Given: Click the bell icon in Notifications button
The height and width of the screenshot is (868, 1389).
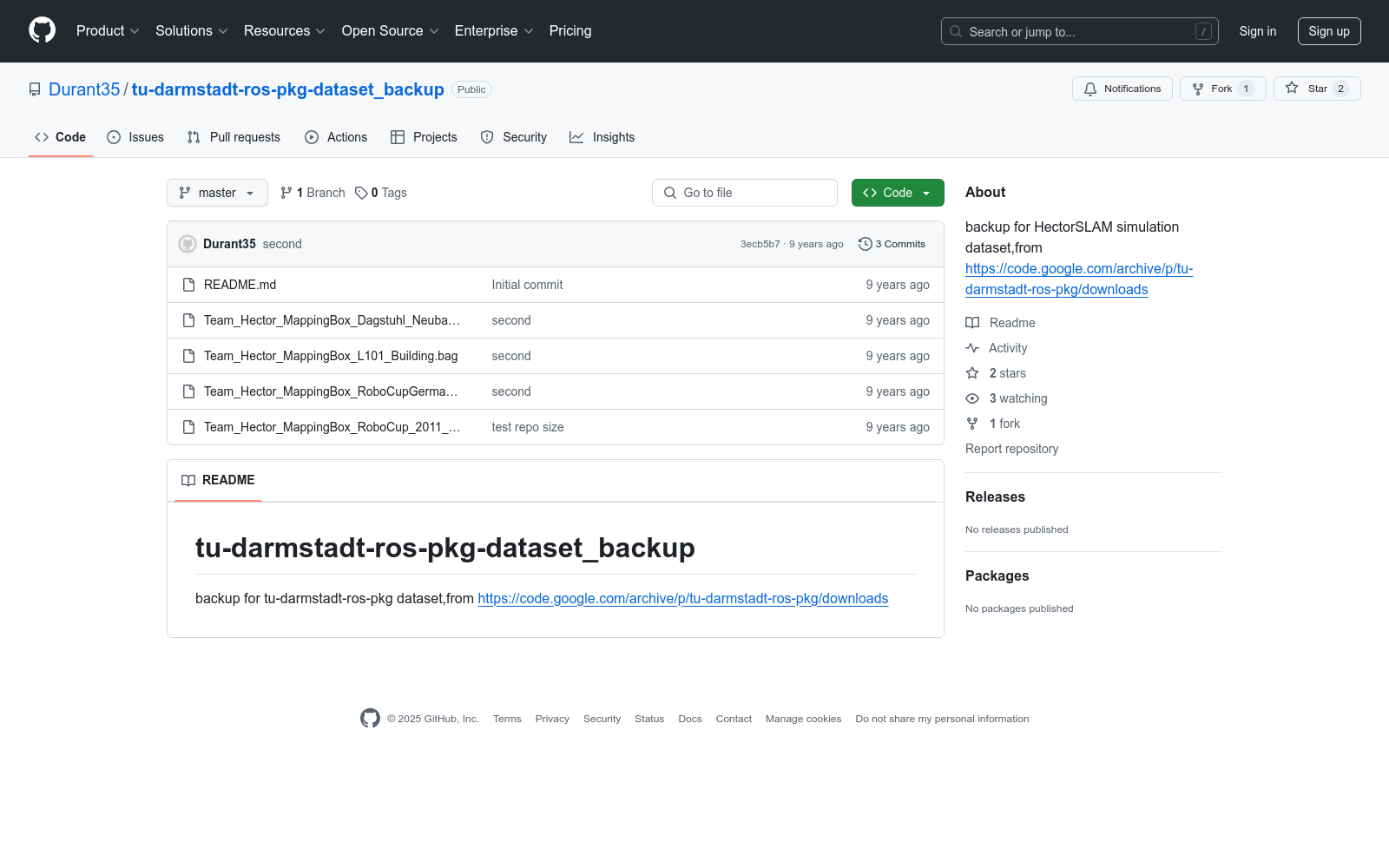Looking at the screenshot, I should coord(1090,89).
